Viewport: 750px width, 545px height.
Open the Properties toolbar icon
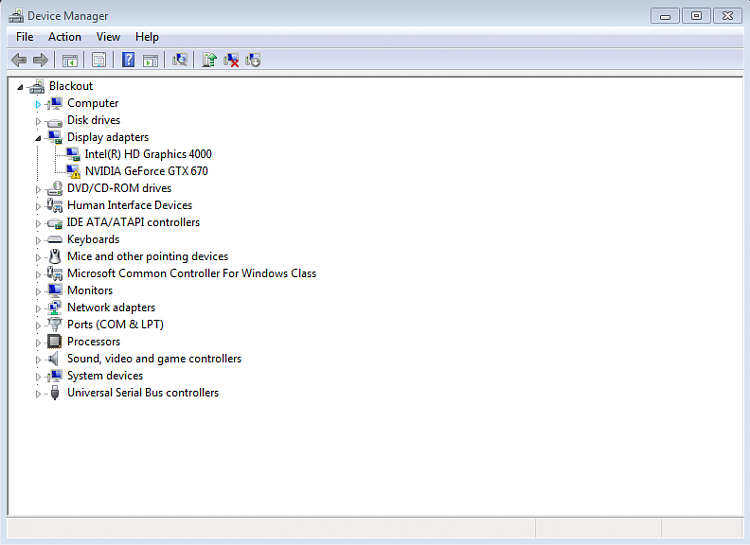(x=99, y=60)
